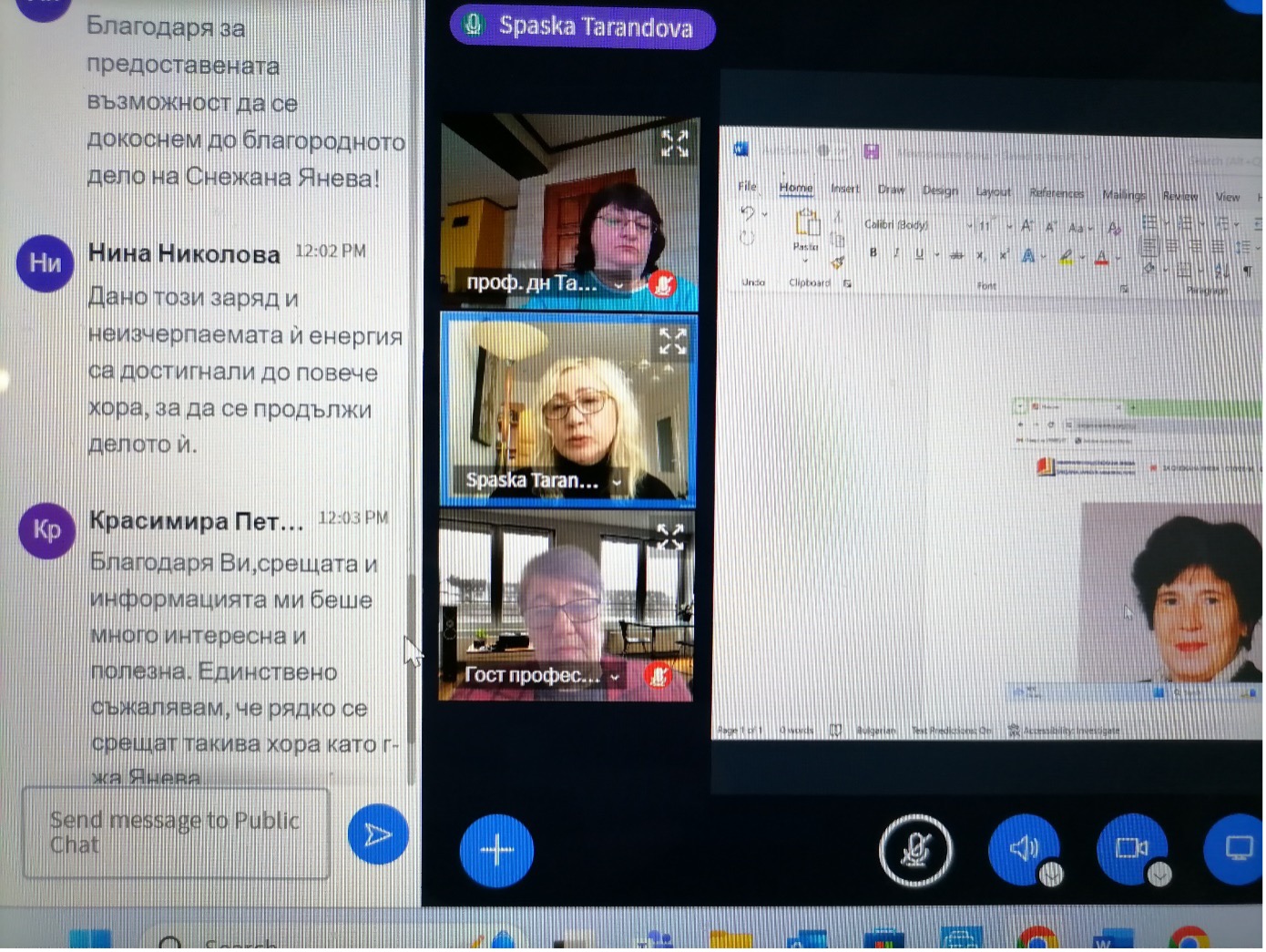Click the chat panel scrollbar

pos(412,679)
